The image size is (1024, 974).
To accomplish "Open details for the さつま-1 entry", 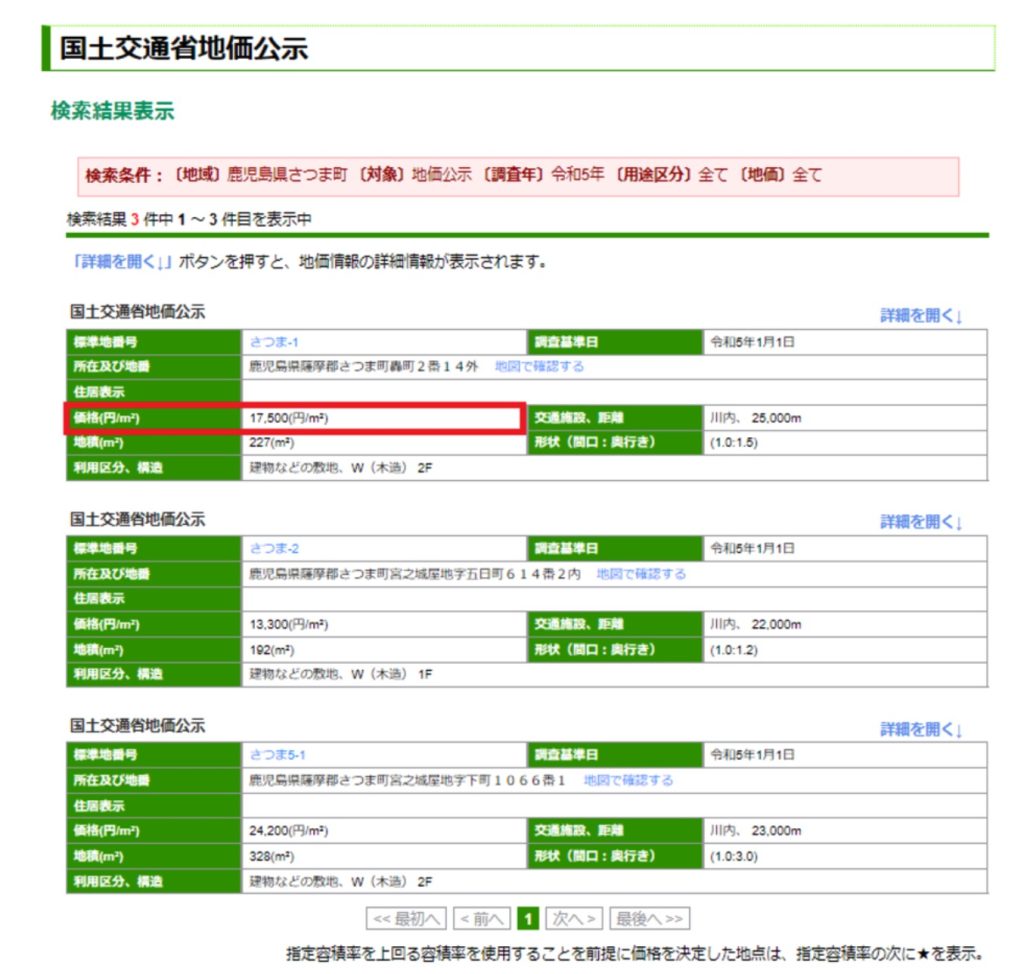I will point(921,316).
